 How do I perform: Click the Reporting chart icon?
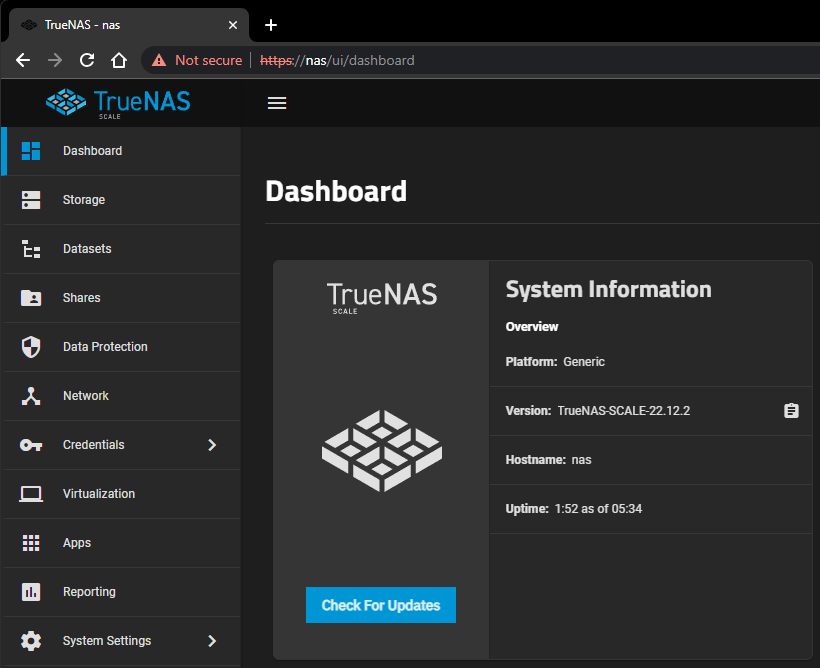click(x=31, y=592)
